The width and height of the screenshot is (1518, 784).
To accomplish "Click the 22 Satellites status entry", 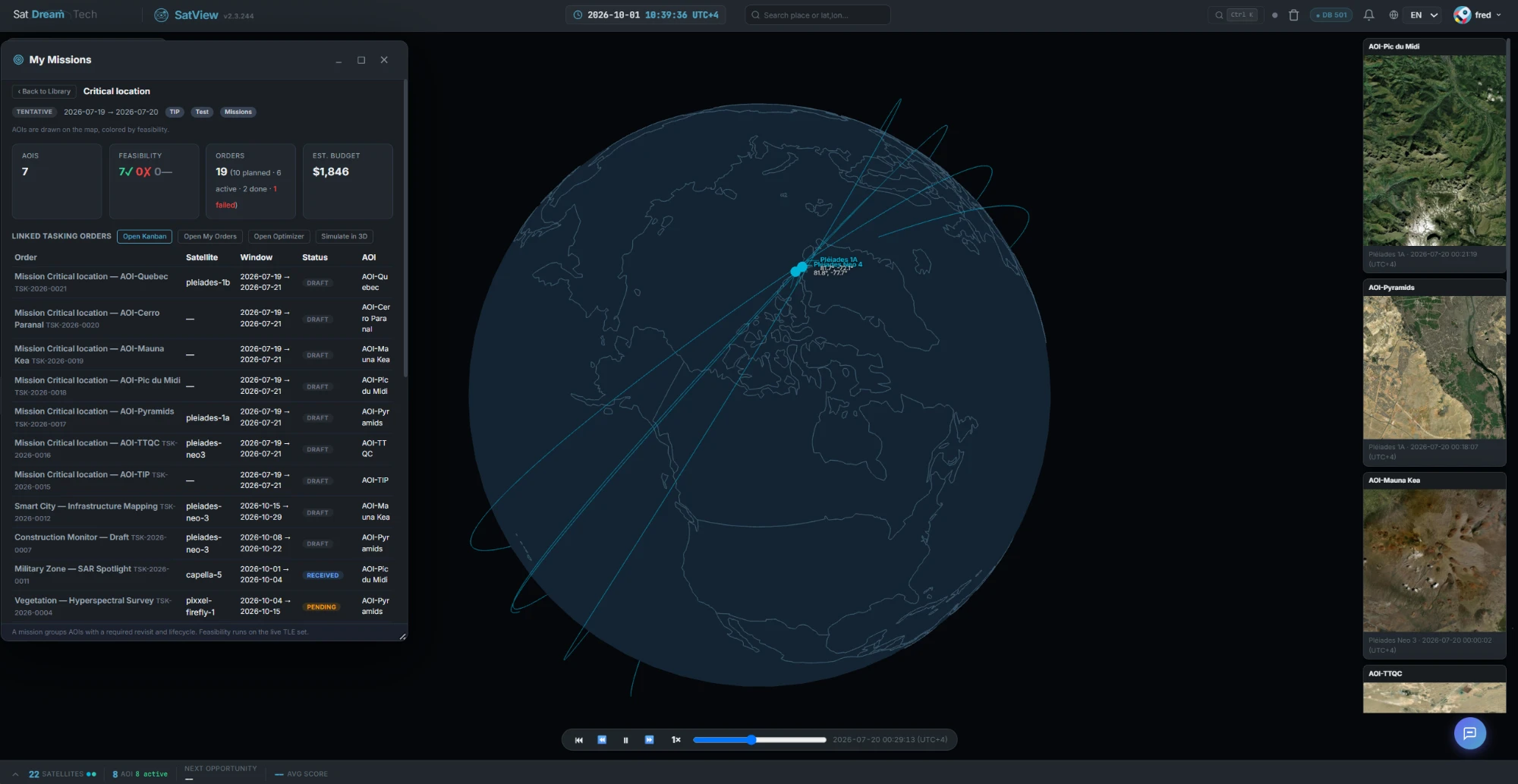I will [x=62, y=774].
